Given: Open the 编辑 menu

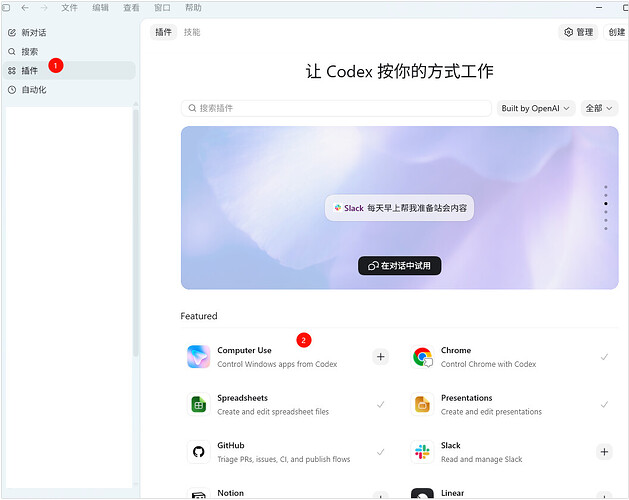Looking at the screenshot, I should (x=100, y=8).
